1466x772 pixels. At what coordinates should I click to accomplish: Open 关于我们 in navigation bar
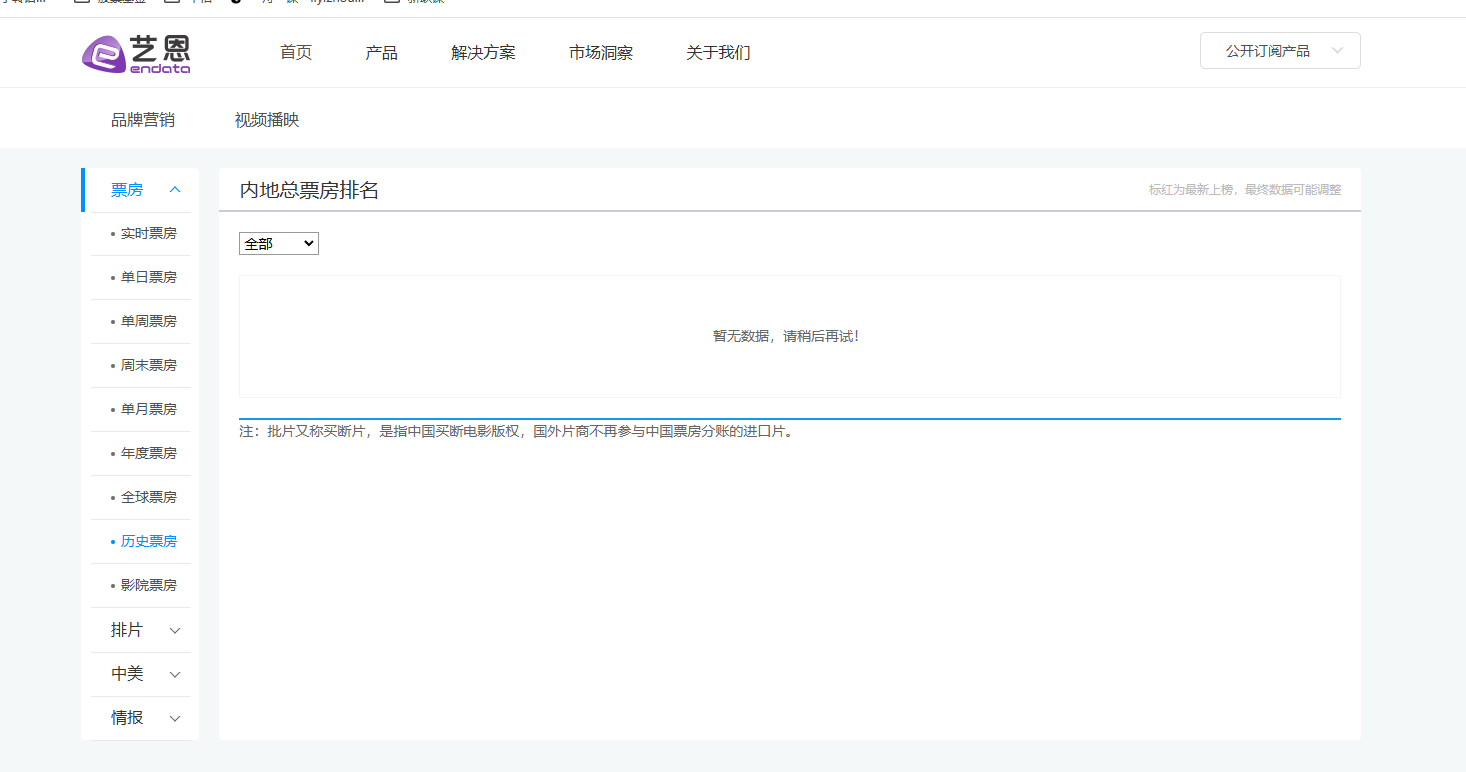click(x=718, y=53)
